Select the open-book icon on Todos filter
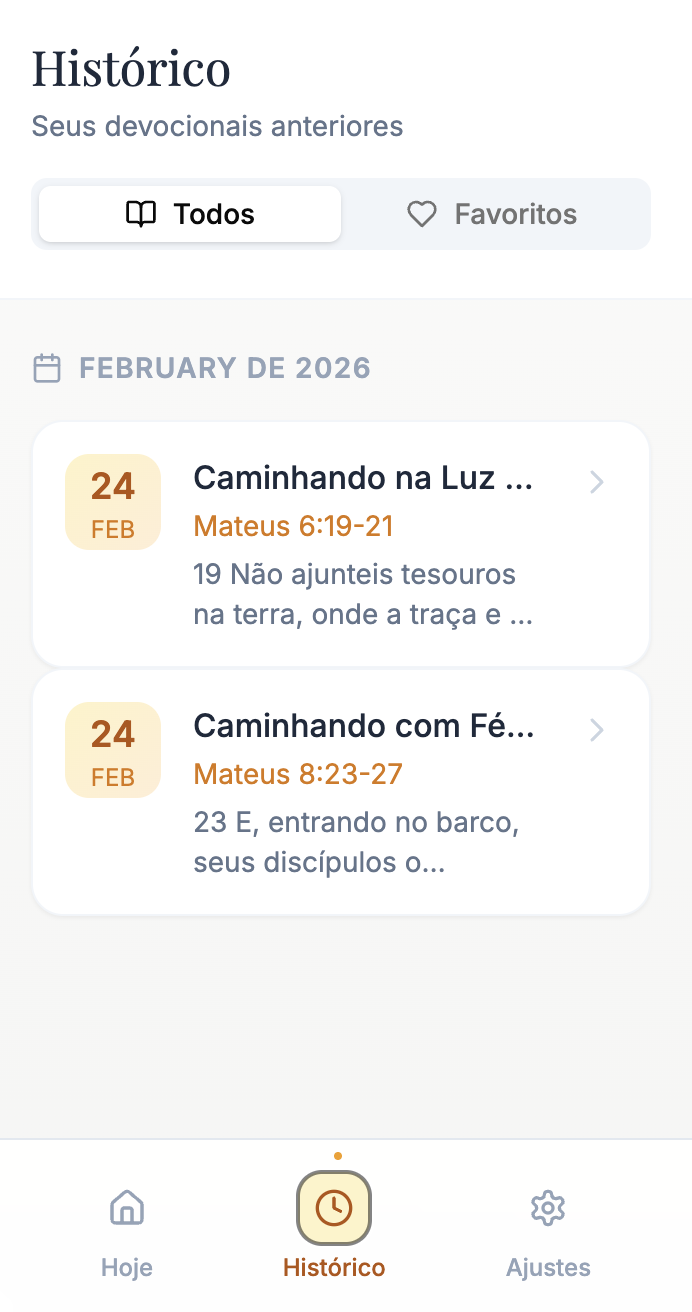The width and height of the screenshot is (692, 1312). pyautogui.click(x=141, y=213)
